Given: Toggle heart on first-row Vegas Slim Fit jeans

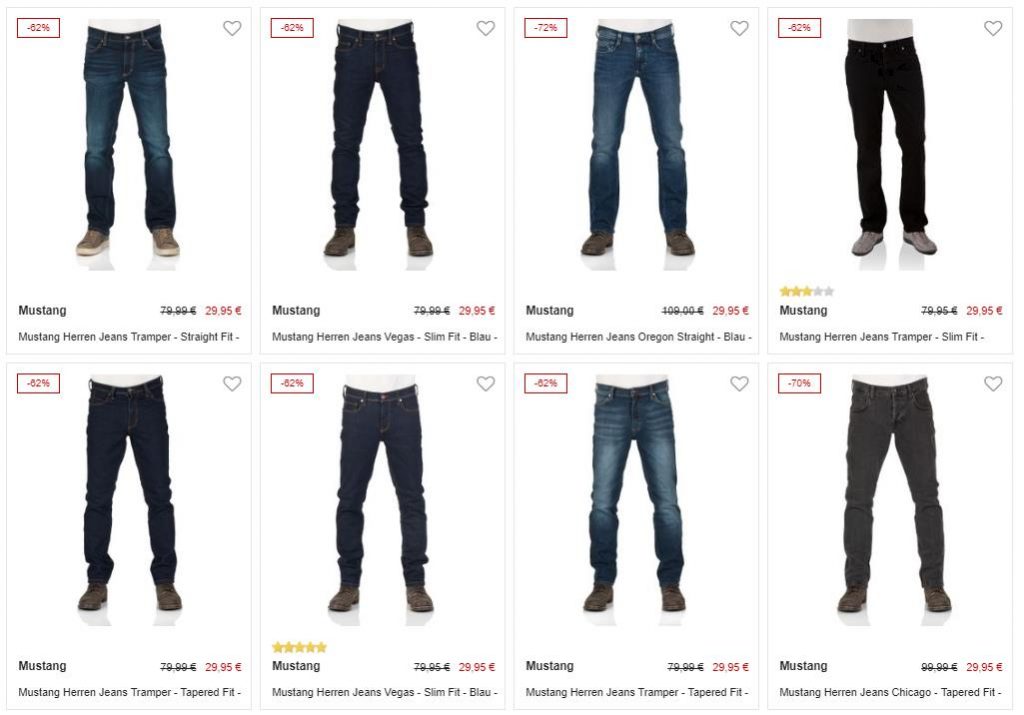Looking at the screenshot, I should pyautogui.click(x=485, y=28).
